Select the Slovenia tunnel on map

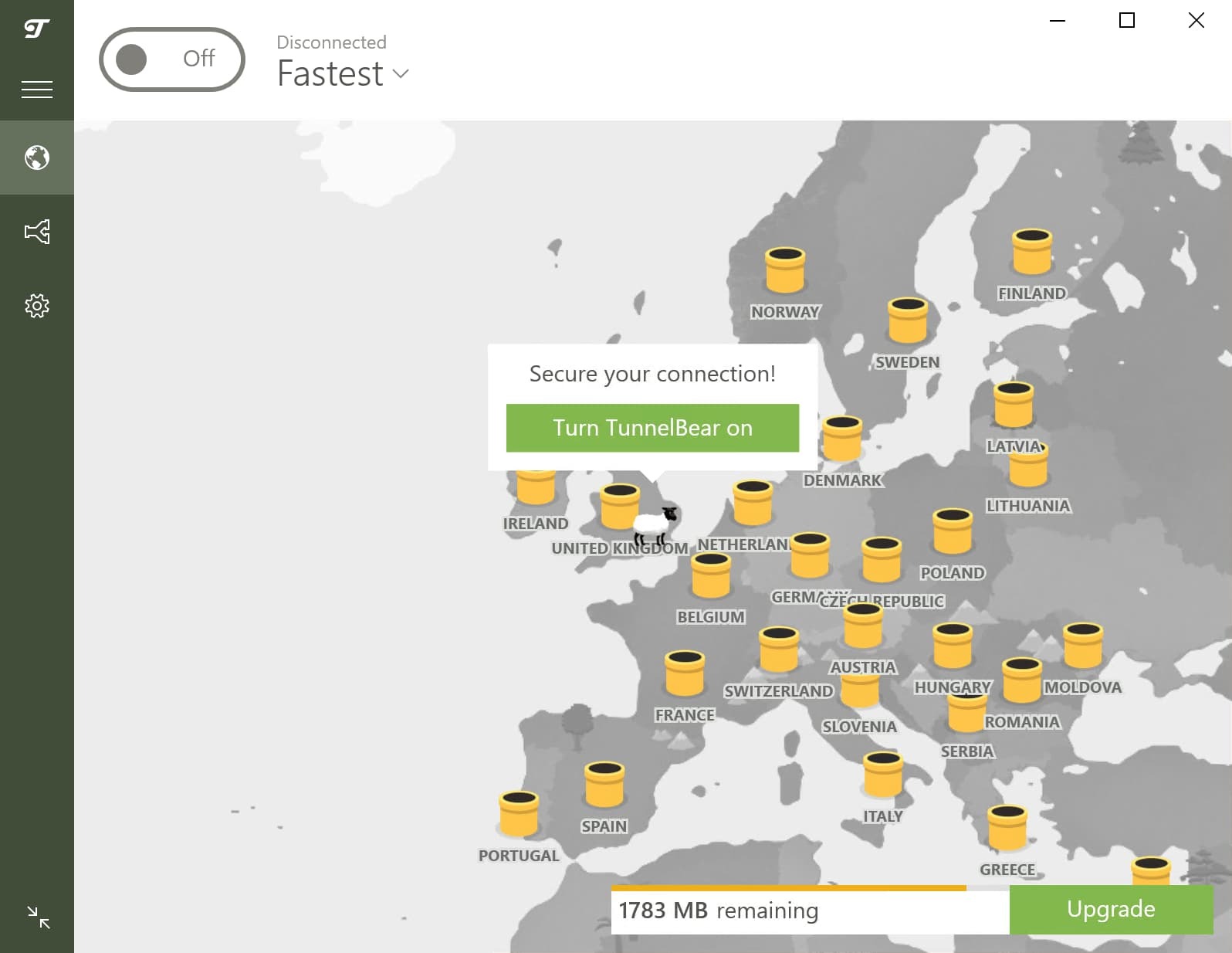click(x=860, y=691)
